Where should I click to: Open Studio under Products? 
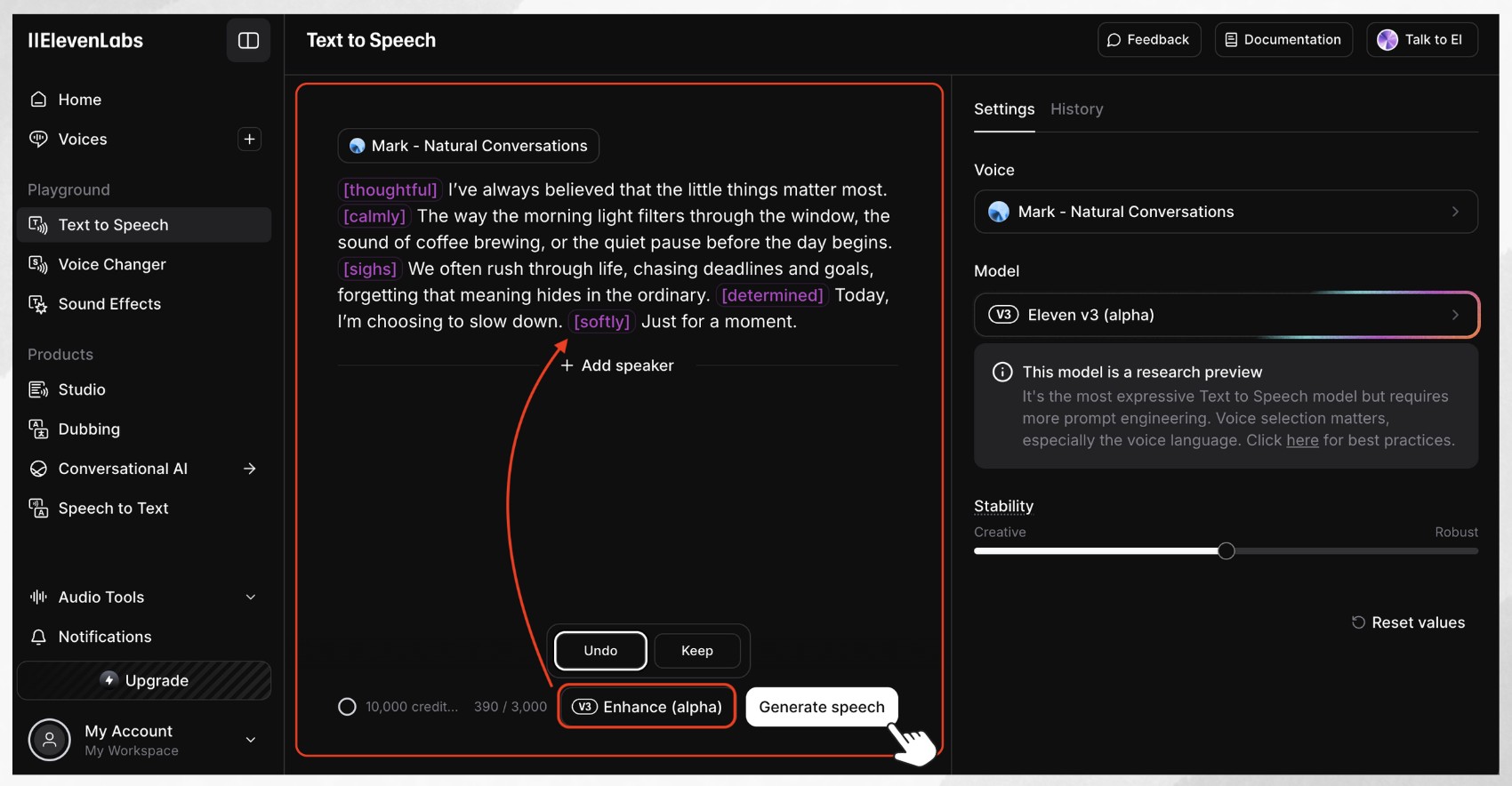[144, 389]
